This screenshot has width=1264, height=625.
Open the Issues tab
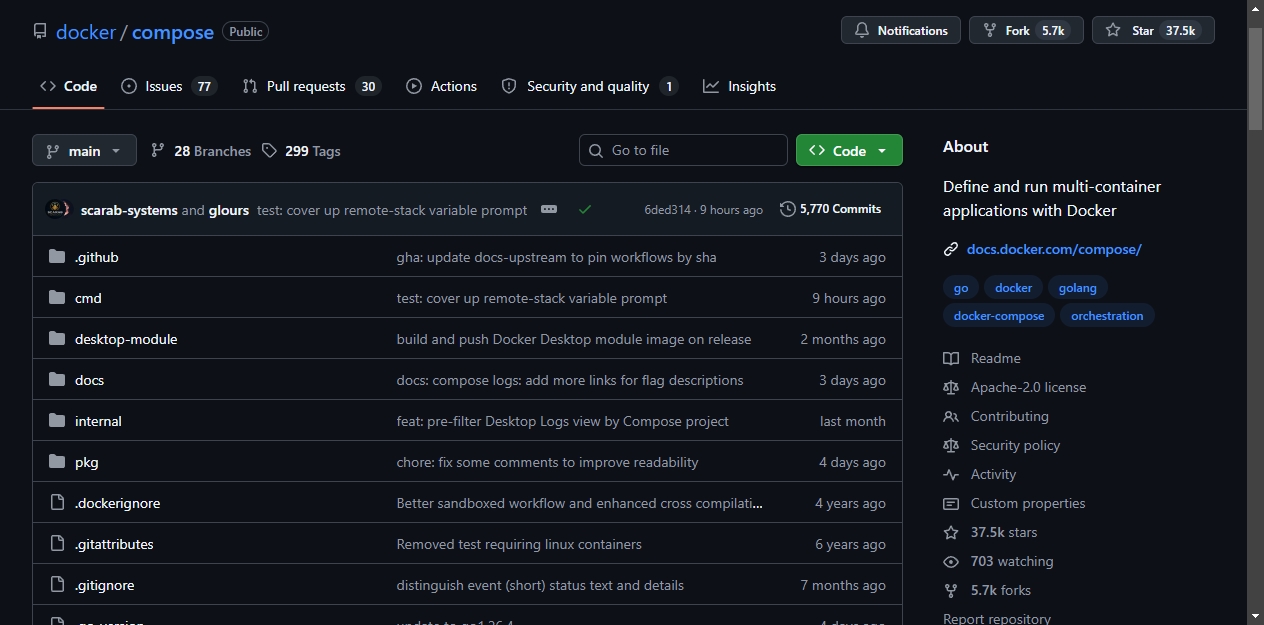click(x=169, y=86)
